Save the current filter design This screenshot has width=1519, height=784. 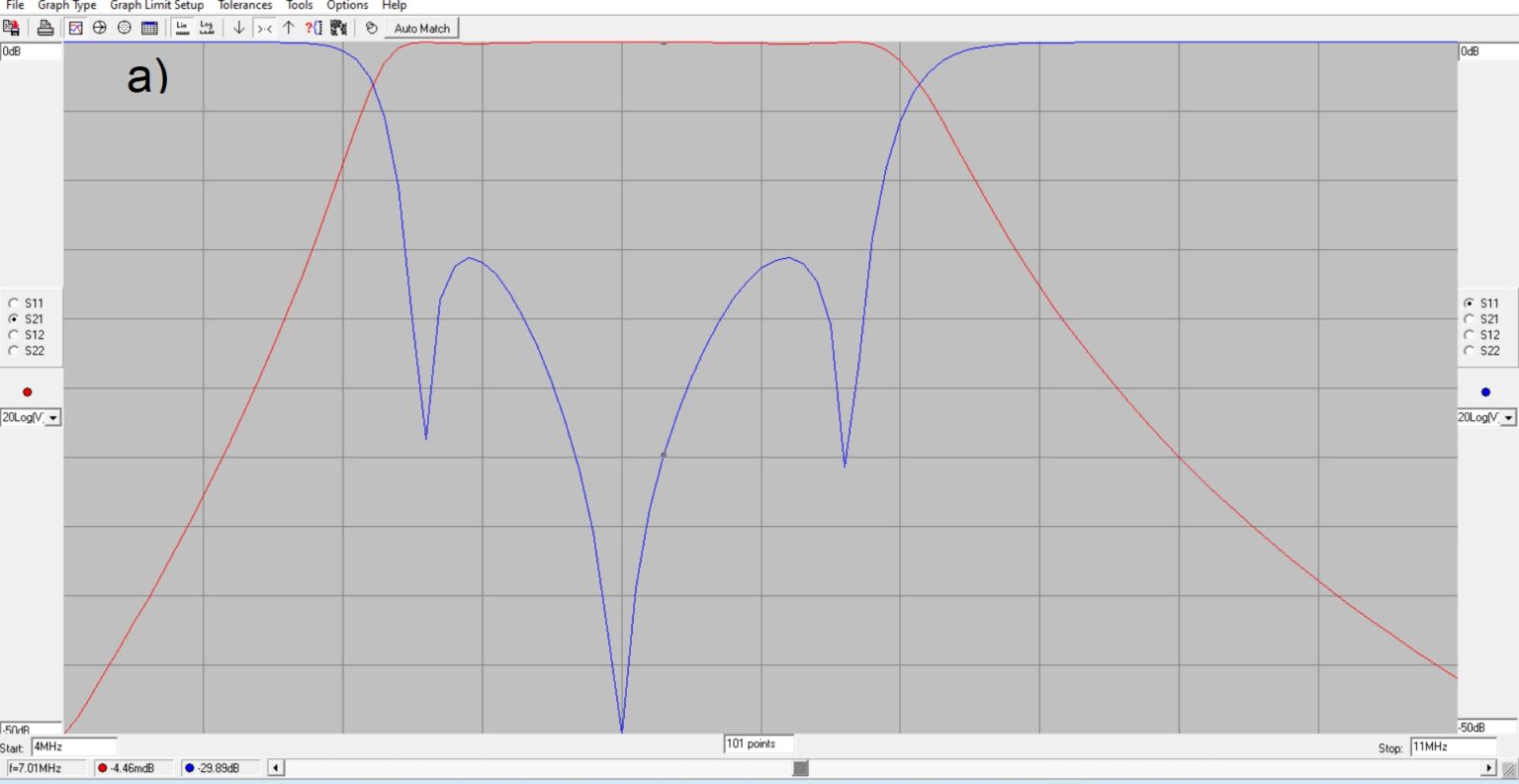click(12, 28)
